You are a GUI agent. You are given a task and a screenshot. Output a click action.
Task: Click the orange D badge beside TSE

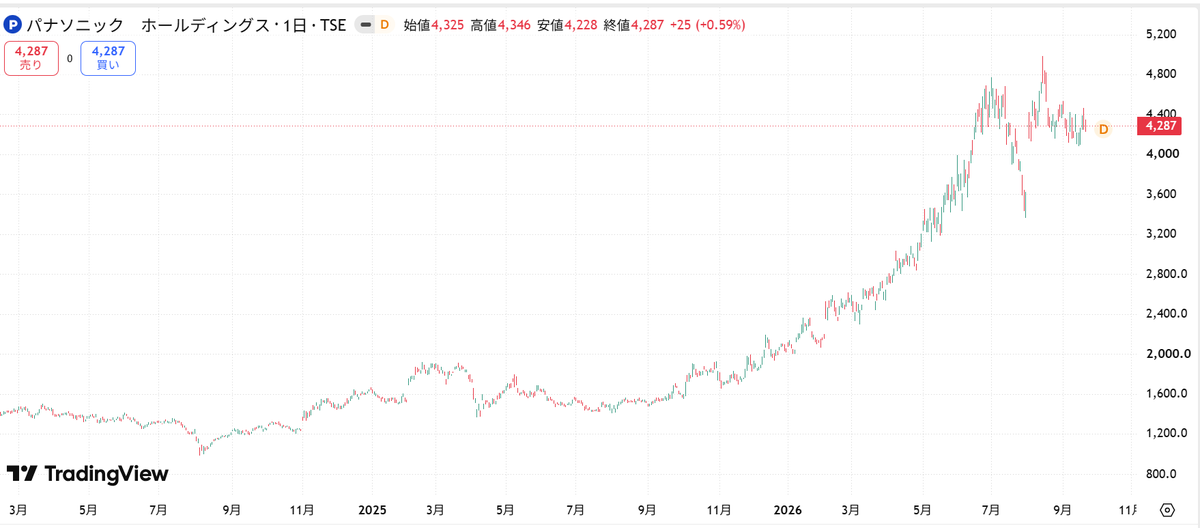tap(384, 24)
